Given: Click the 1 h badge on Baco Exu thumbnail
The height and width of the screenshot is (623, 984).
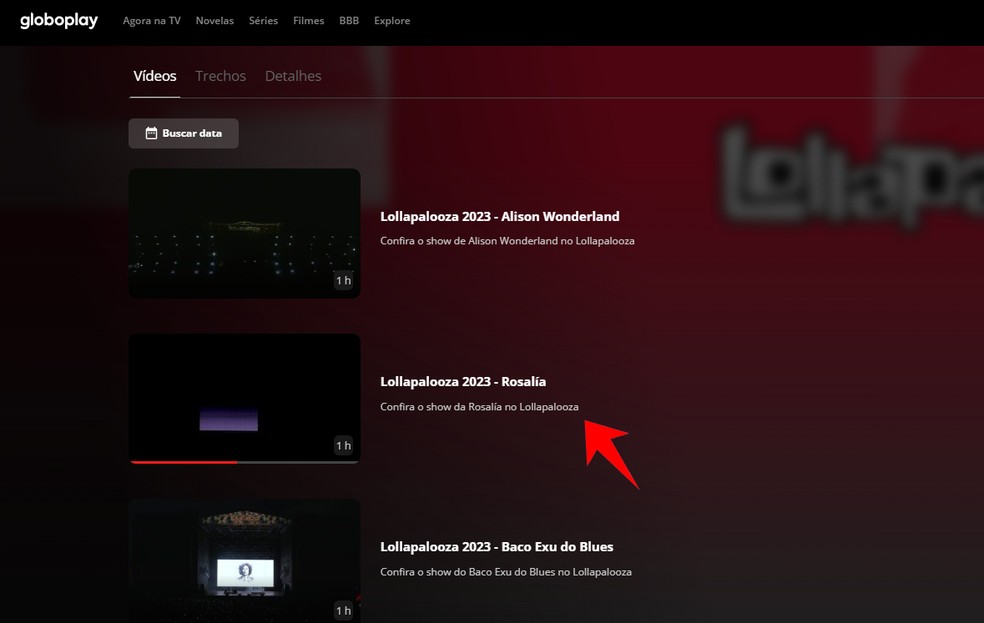Looking at the screenshot, I should 343,610.
